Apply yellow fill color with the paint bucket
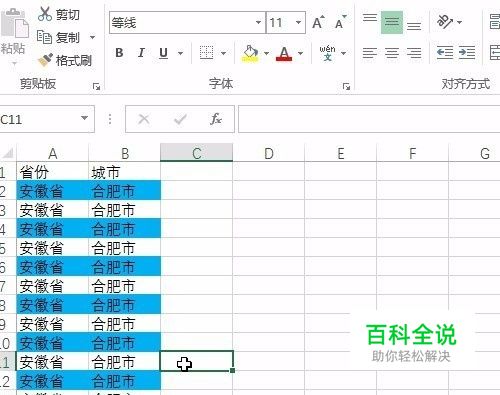 [250, 53]
